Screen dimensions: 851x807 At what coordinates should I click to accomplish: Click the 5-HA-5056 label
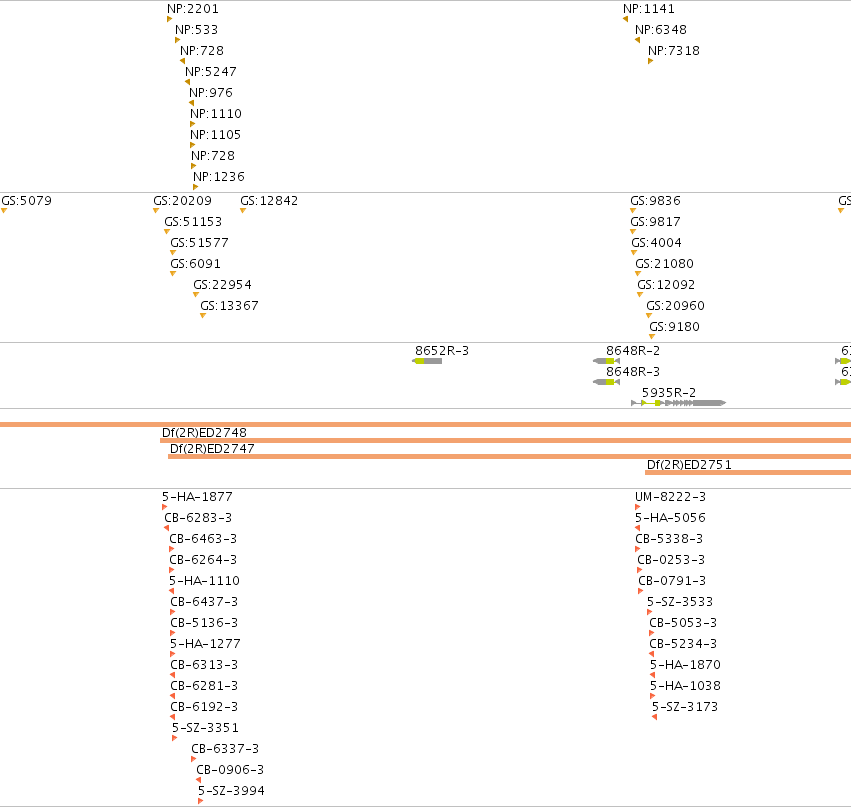[x=670, y=517]
